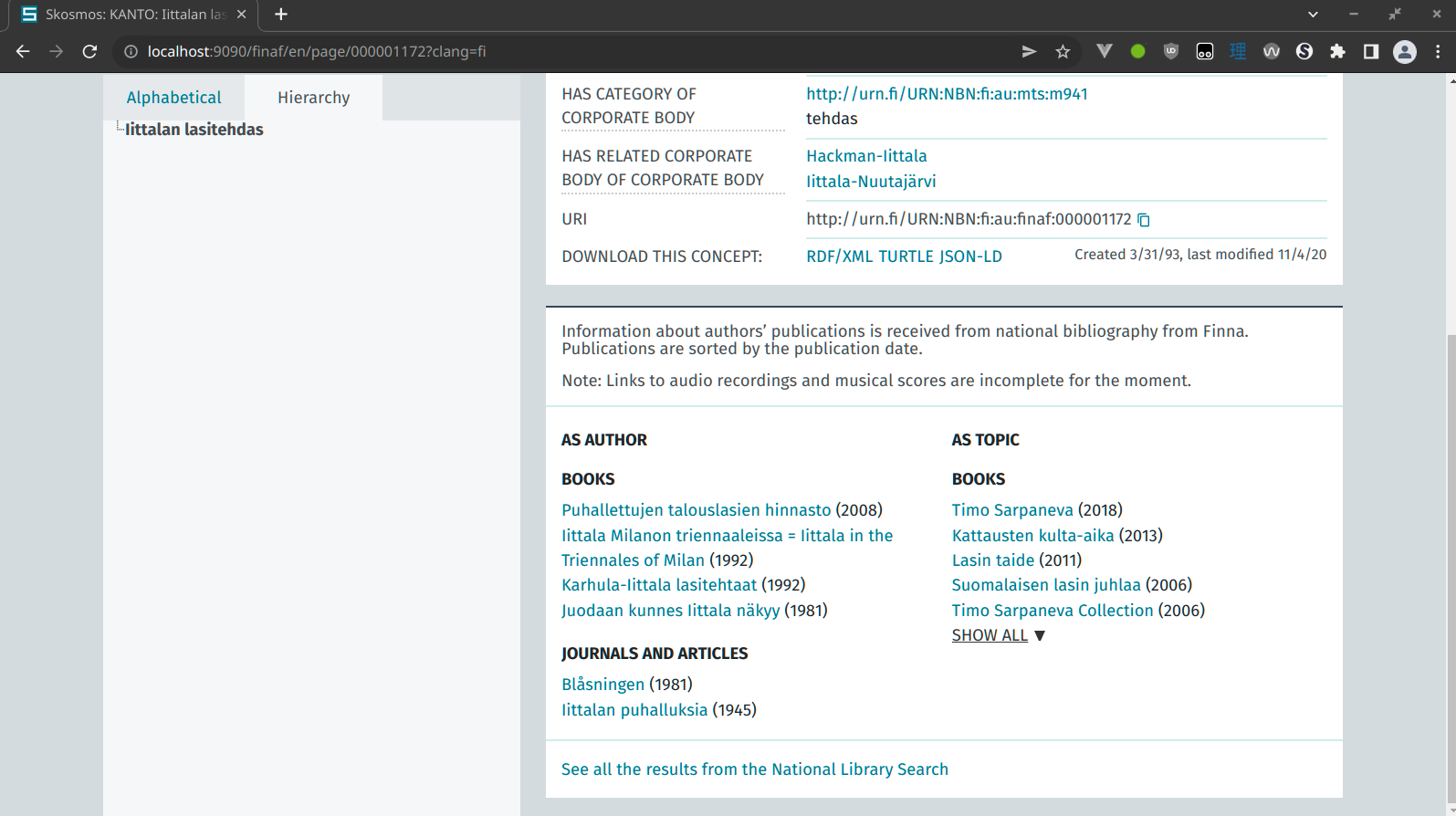Viewport: 1456px width, 816px height.
Task: Bookmark this page with the star
Action: click(1063, 51)
